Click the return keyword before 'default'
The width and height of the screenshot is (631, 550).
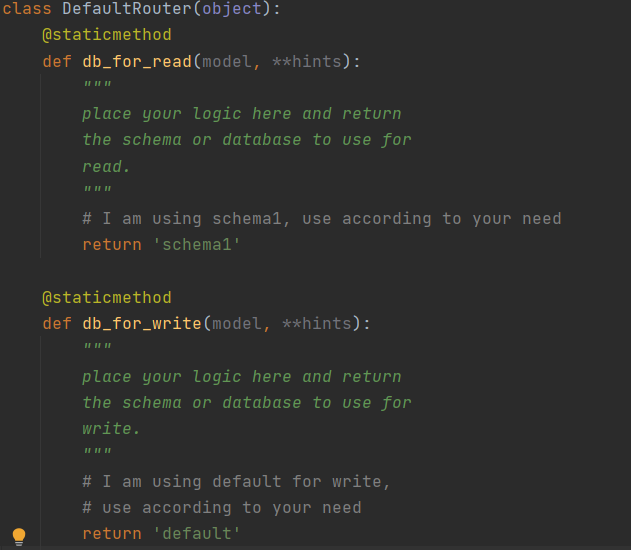(111, 534)
